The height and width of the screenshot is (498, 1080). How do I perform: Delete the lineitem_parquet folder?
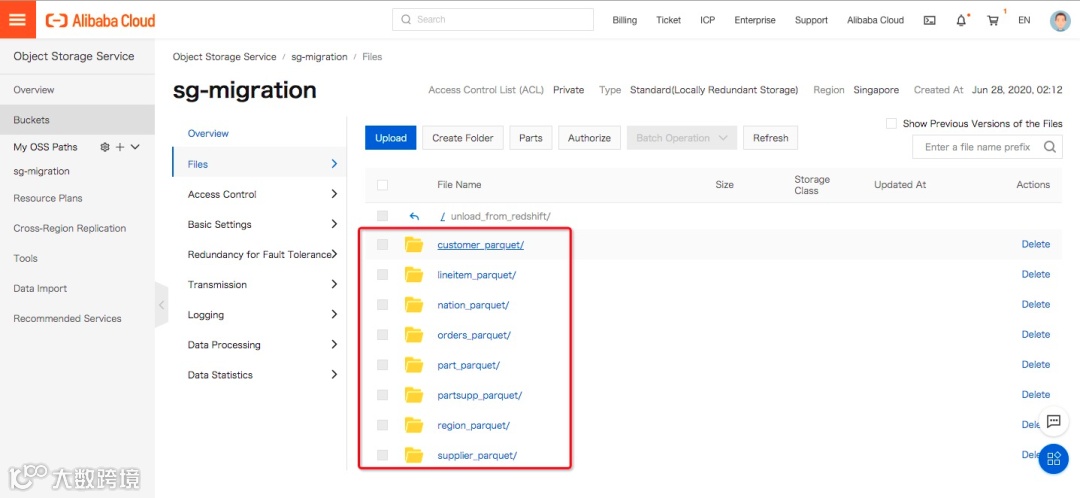coord(1035,274)
